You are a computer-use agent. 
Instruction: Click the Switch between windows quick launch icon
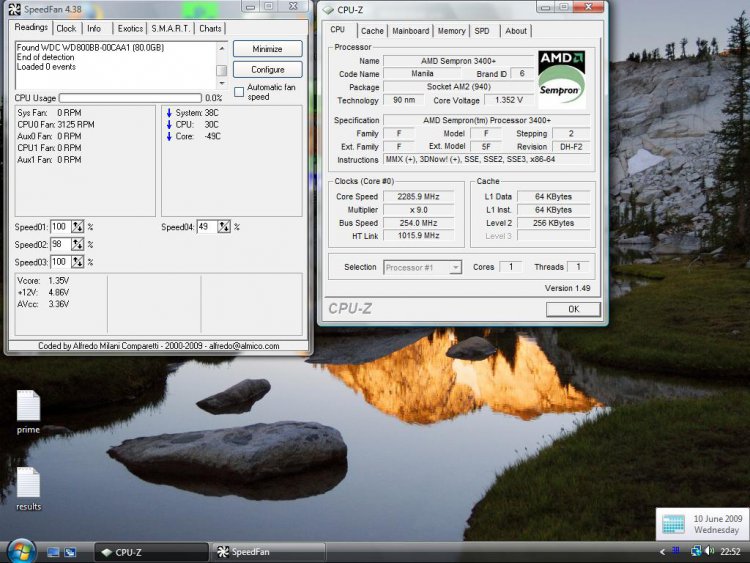(70, 552)
